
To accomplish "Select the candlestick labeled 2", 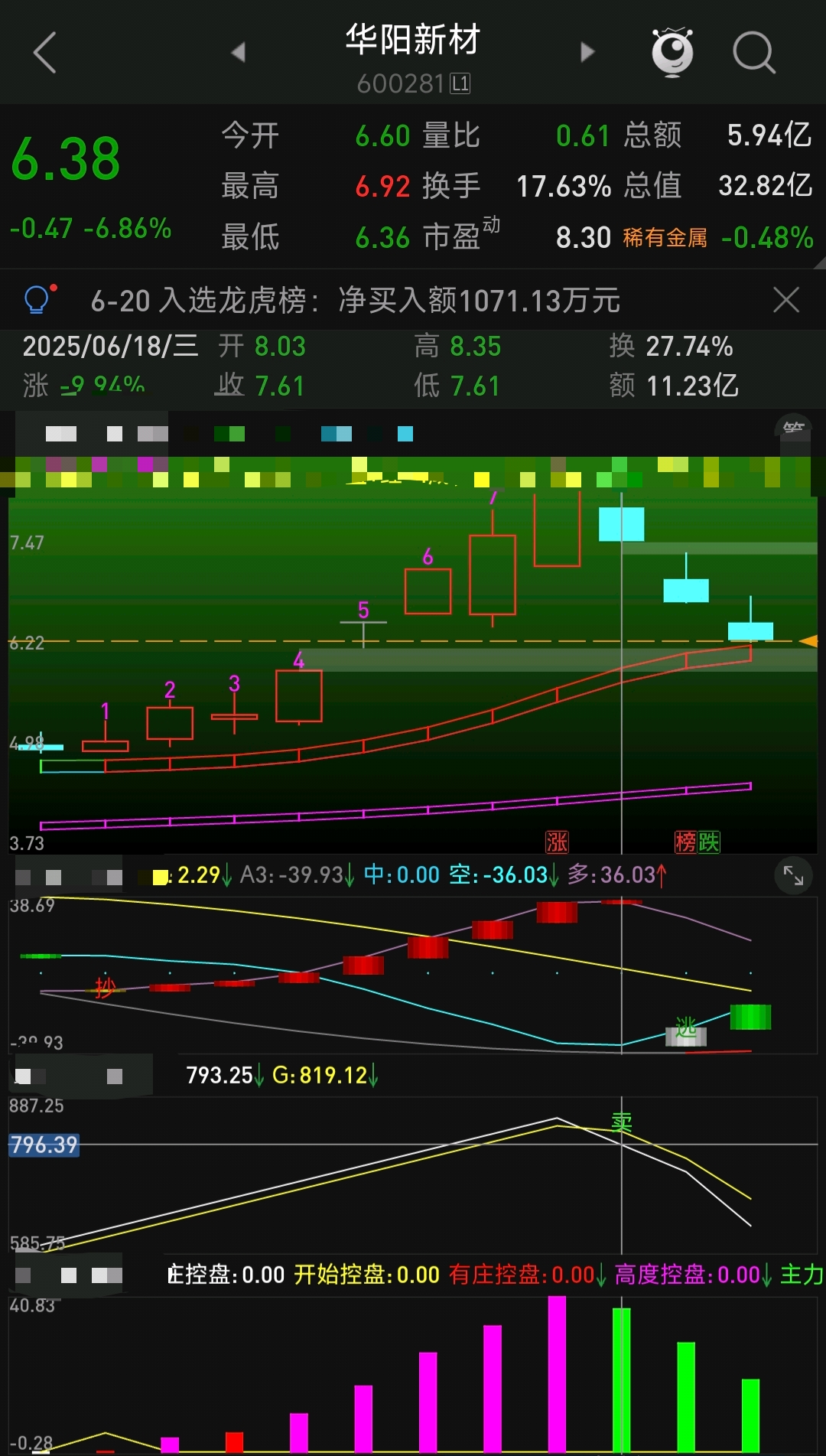I will [x=170, y=723].
